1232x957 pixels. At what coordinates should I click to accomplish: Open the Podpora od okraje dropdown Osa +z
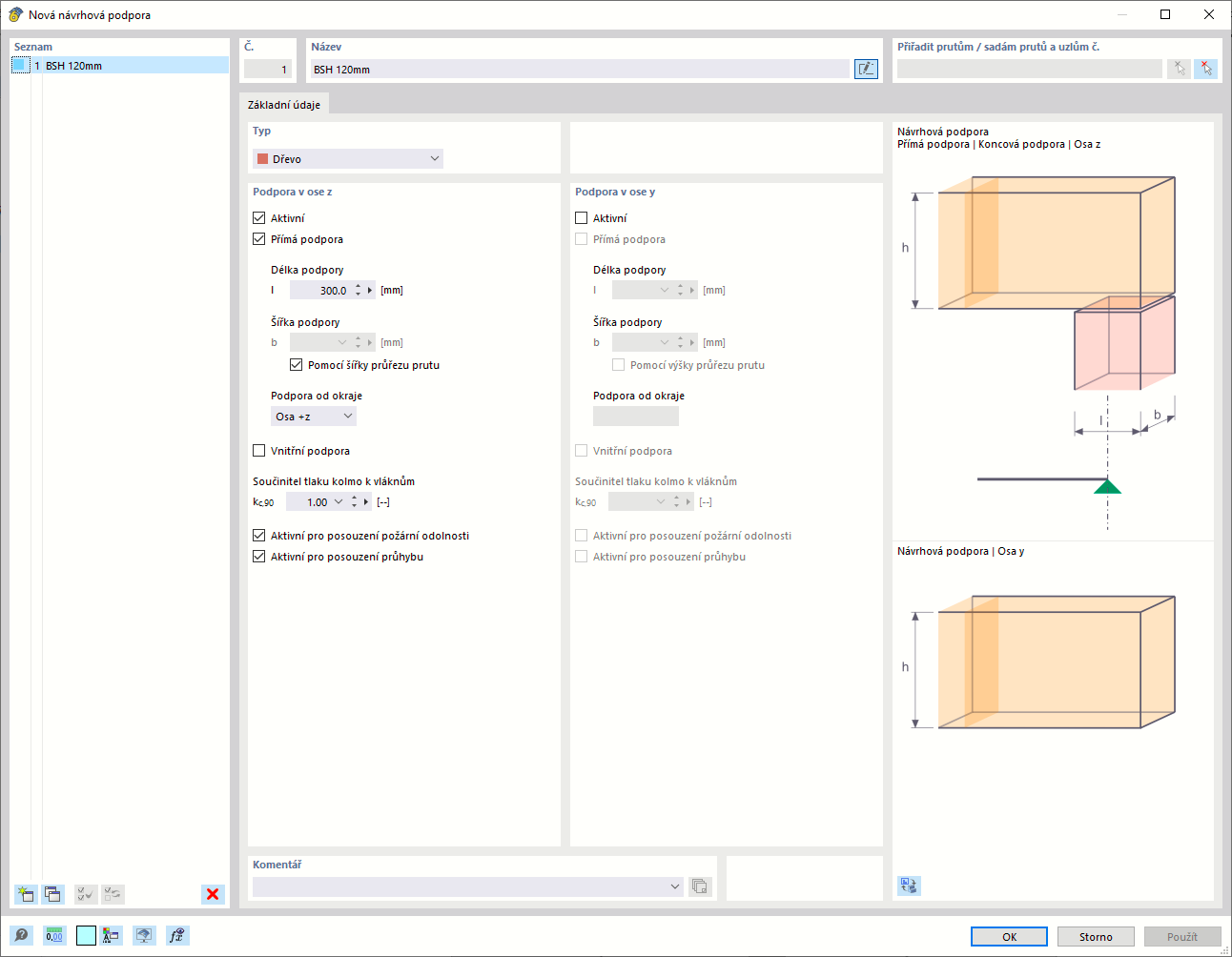tap(314, 417)
